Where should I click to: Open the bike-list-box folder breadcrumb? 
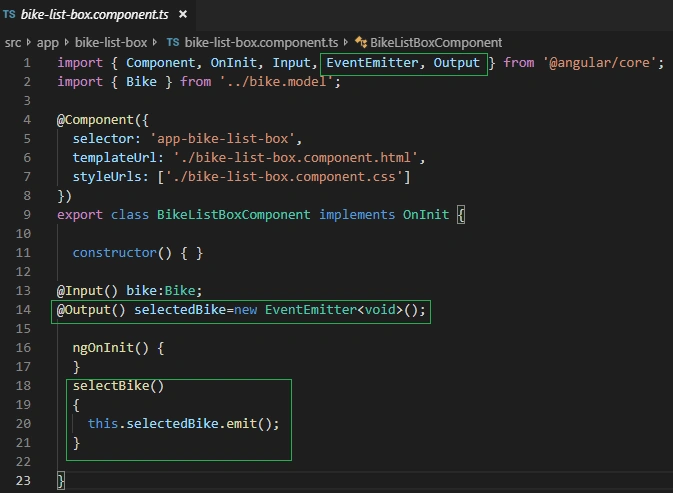coord(111,42)
